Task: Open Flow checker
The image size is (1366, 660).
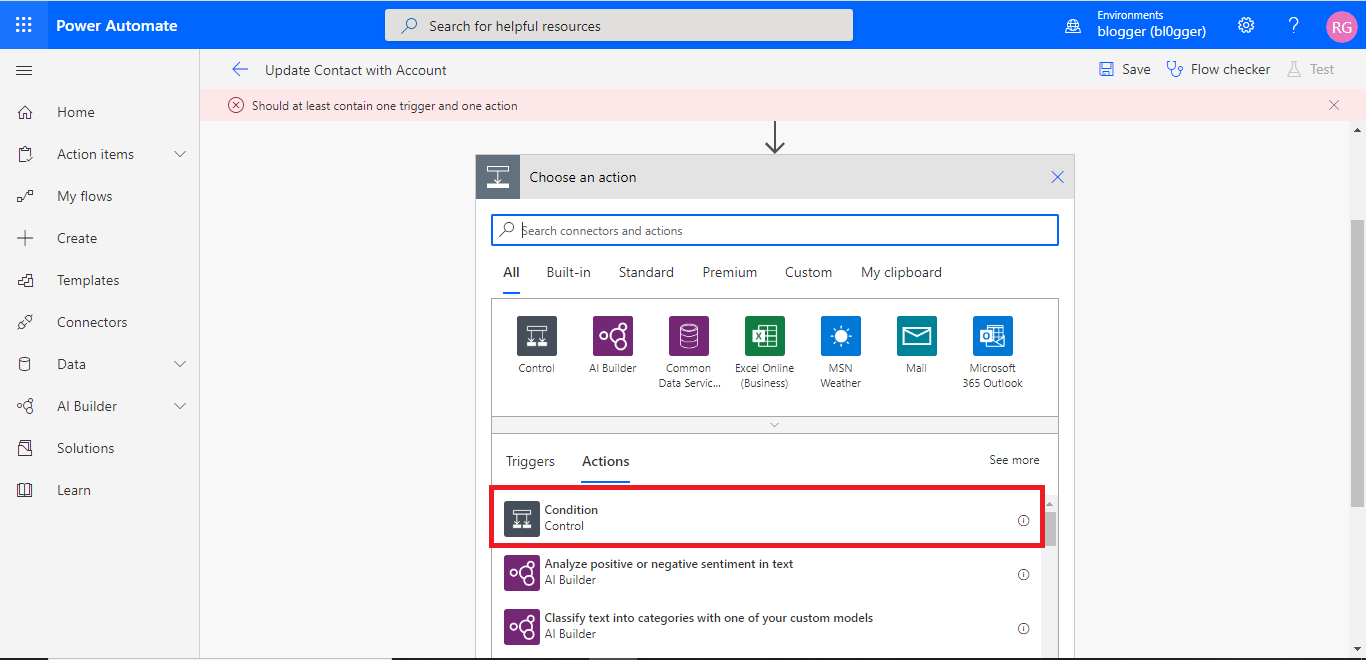Action: 1218,69
